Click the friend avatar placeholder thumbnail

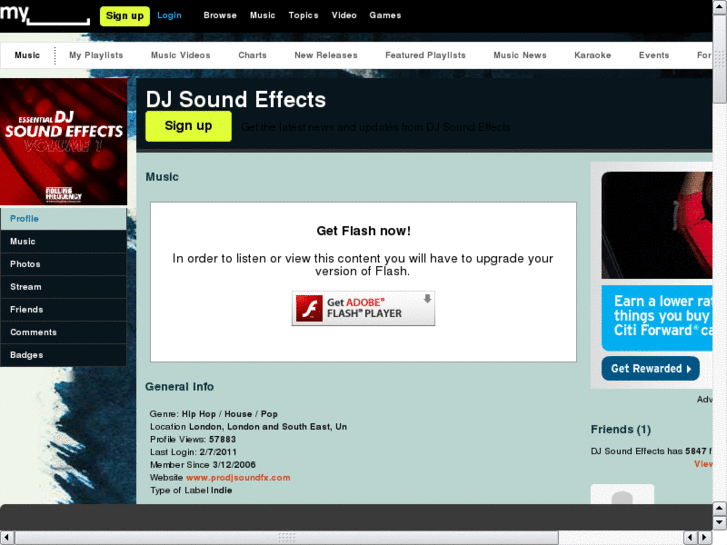pyautogui.click(x=622, y=494)
